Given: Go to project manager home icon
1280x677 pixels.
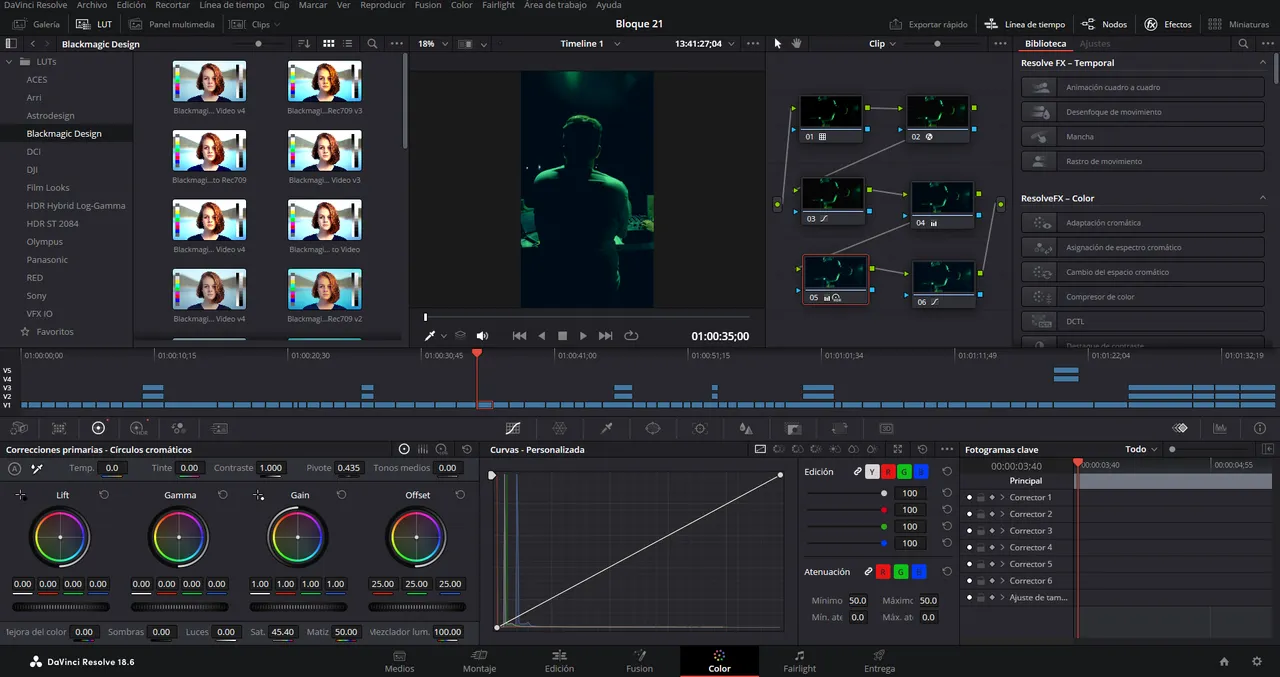Looking at the screenshot, I should click(x=1224, y=662).
